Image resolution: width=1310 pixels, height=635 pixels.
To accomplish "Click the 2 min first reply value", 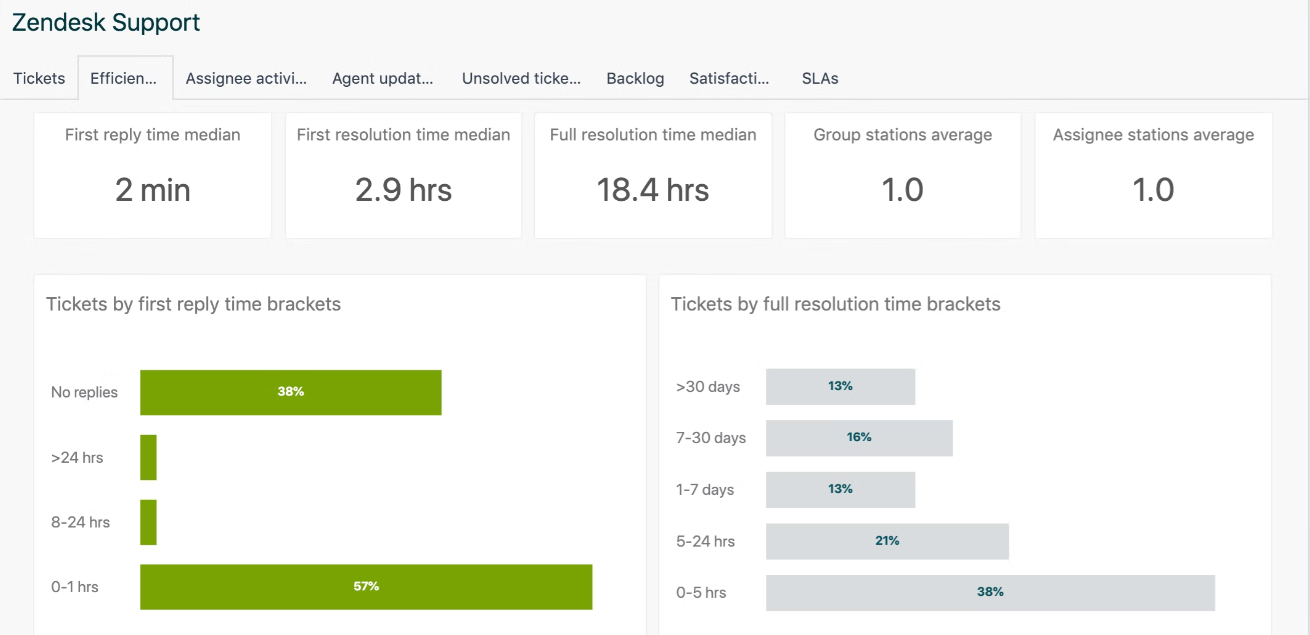I will coord(153,190).
